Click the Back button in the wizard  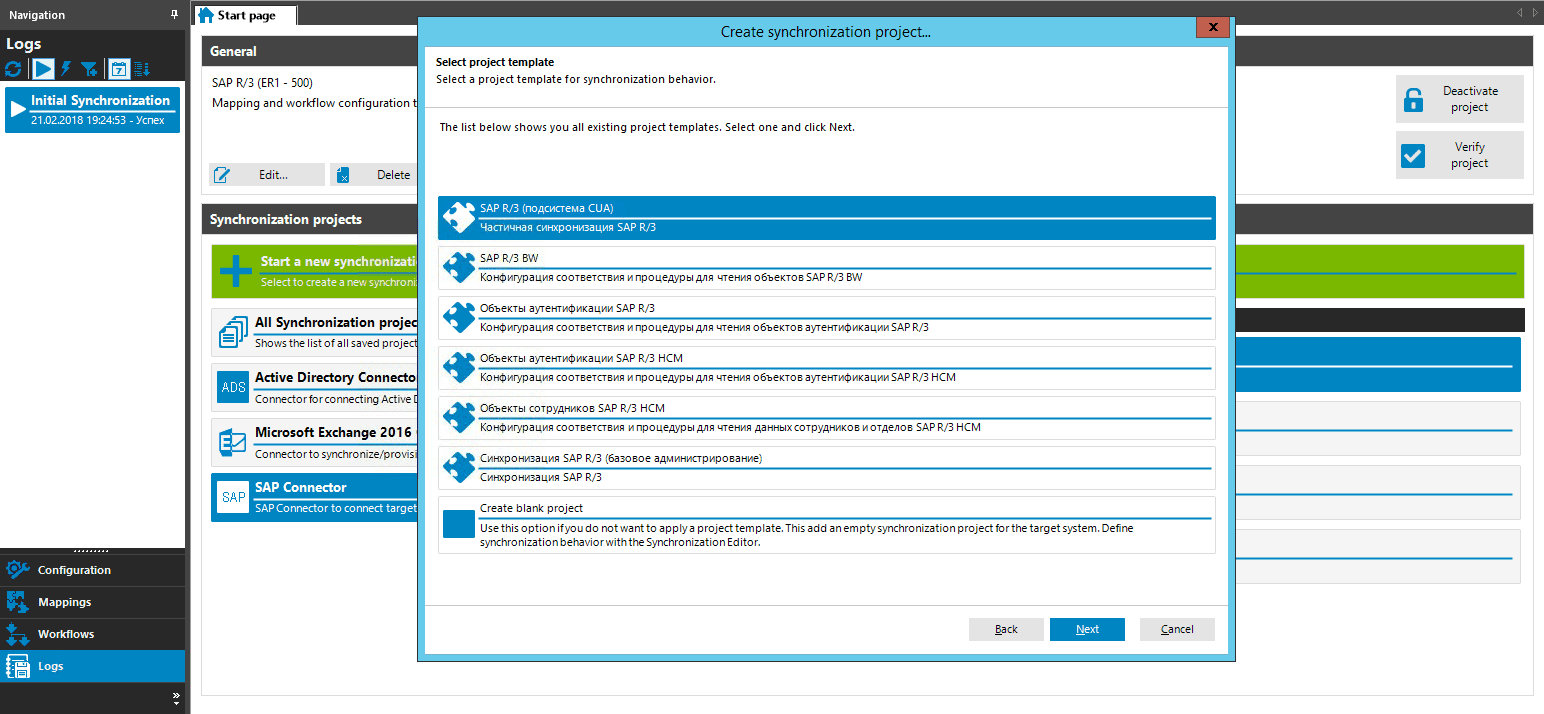point(1006,629)
